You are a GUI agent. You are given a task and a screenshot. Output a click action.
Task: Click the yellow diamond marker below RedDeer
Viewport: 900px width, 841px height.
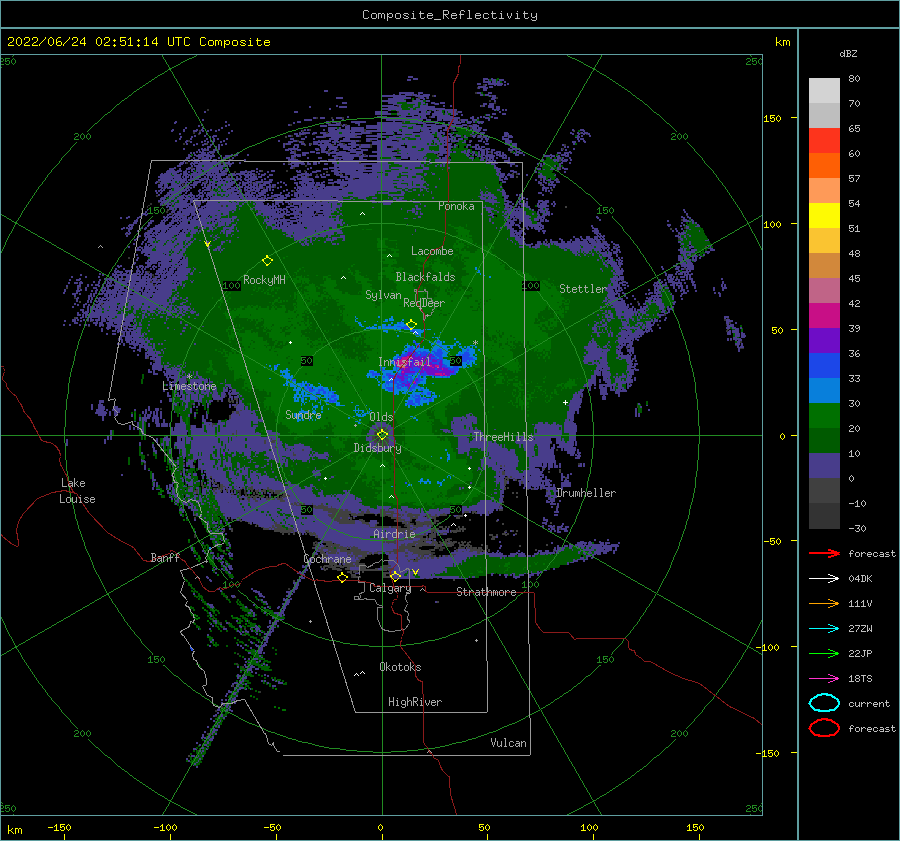411,325
